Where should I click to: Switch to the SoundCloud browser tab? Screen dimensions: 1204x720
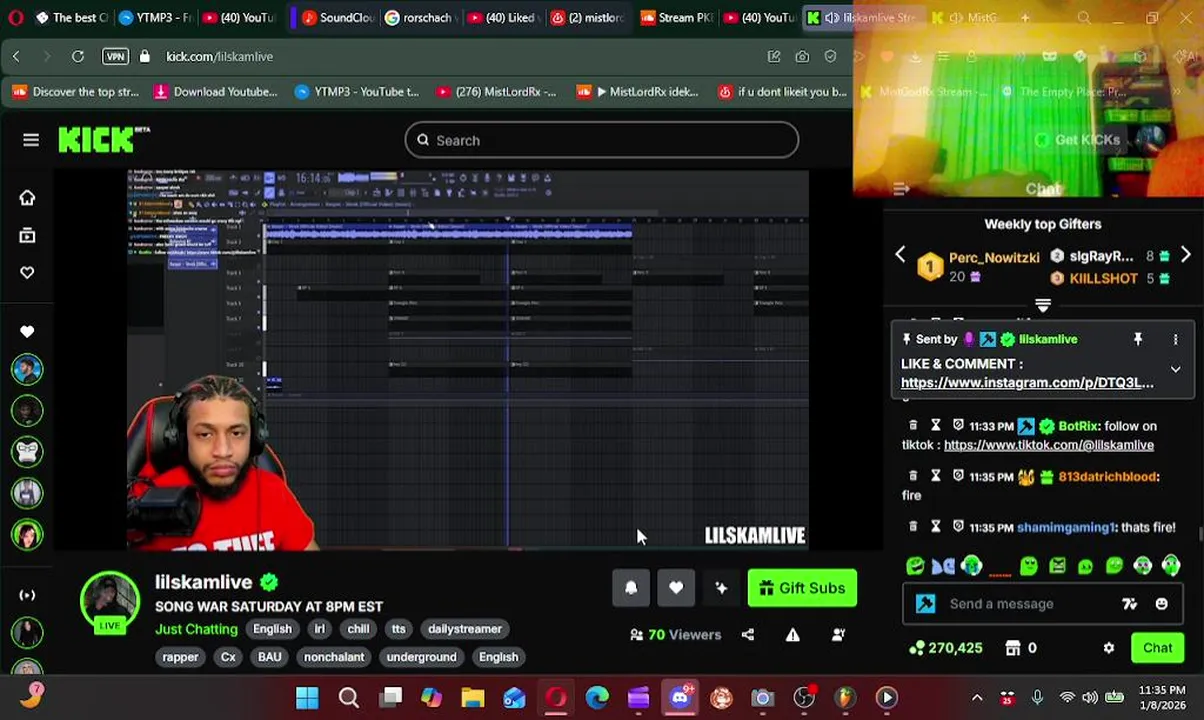[336, 17]
